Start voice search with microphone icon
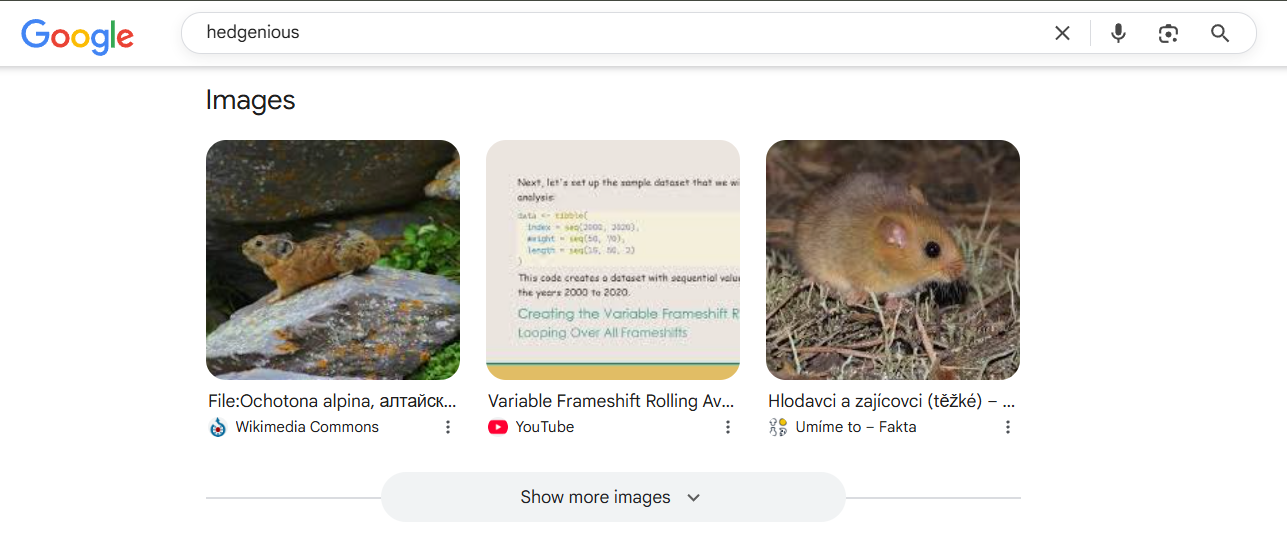This screenshot has width=1287, height=555. tap(1118, 33)
